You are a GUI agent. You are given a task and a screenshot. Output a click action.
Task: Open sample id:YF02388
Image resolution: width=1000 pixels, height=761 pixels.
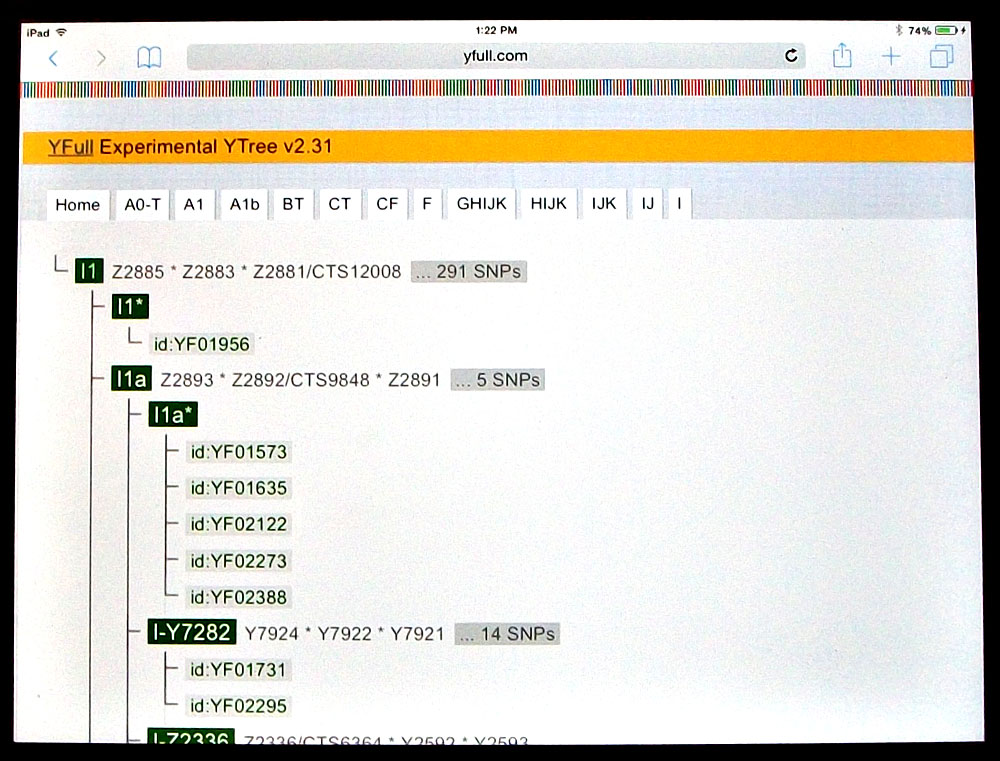pos(239,598)
